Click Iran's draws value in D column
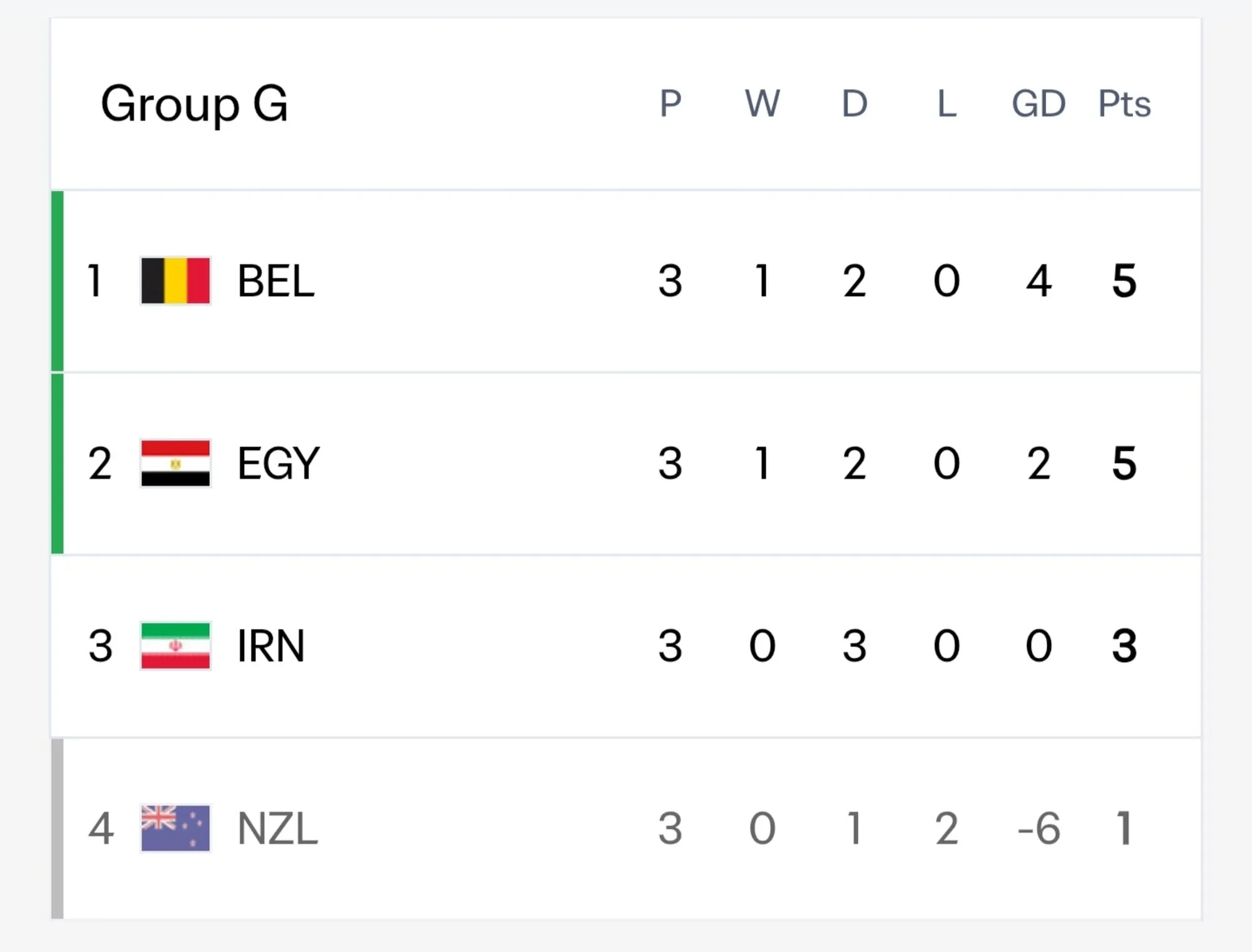The height and width of the screenshot is (952, 1252). click(x=854, y=646)
